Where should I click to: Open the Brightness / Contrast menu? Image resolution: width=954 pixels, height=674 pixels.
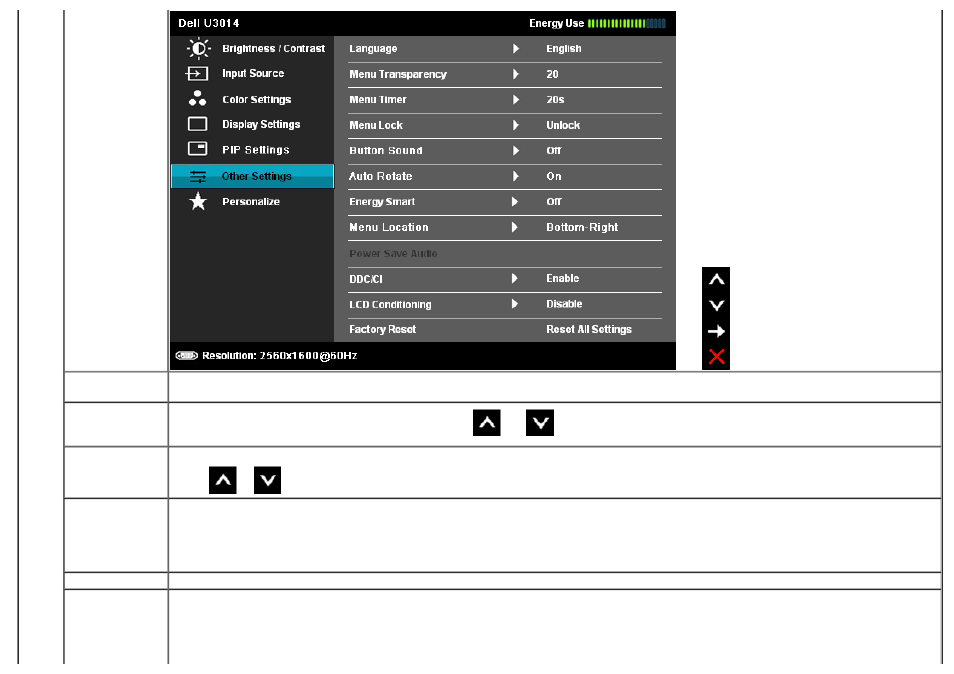(x=273, y=49)
